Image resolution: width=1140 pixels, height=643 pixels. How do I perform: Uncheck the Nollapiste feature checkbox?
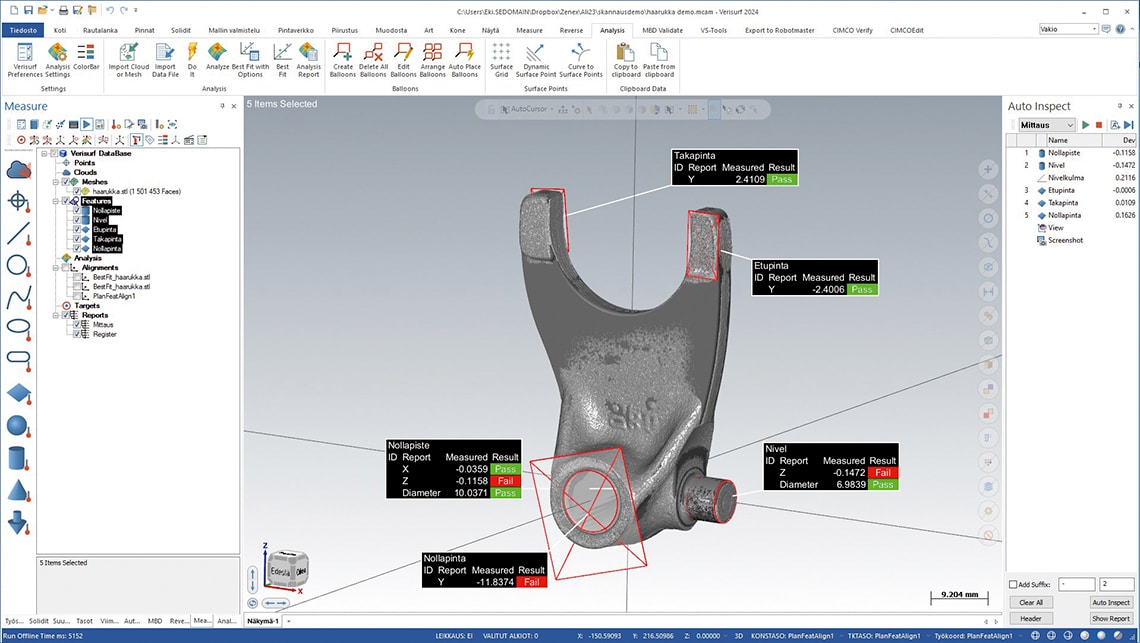(x=76, y=211)
